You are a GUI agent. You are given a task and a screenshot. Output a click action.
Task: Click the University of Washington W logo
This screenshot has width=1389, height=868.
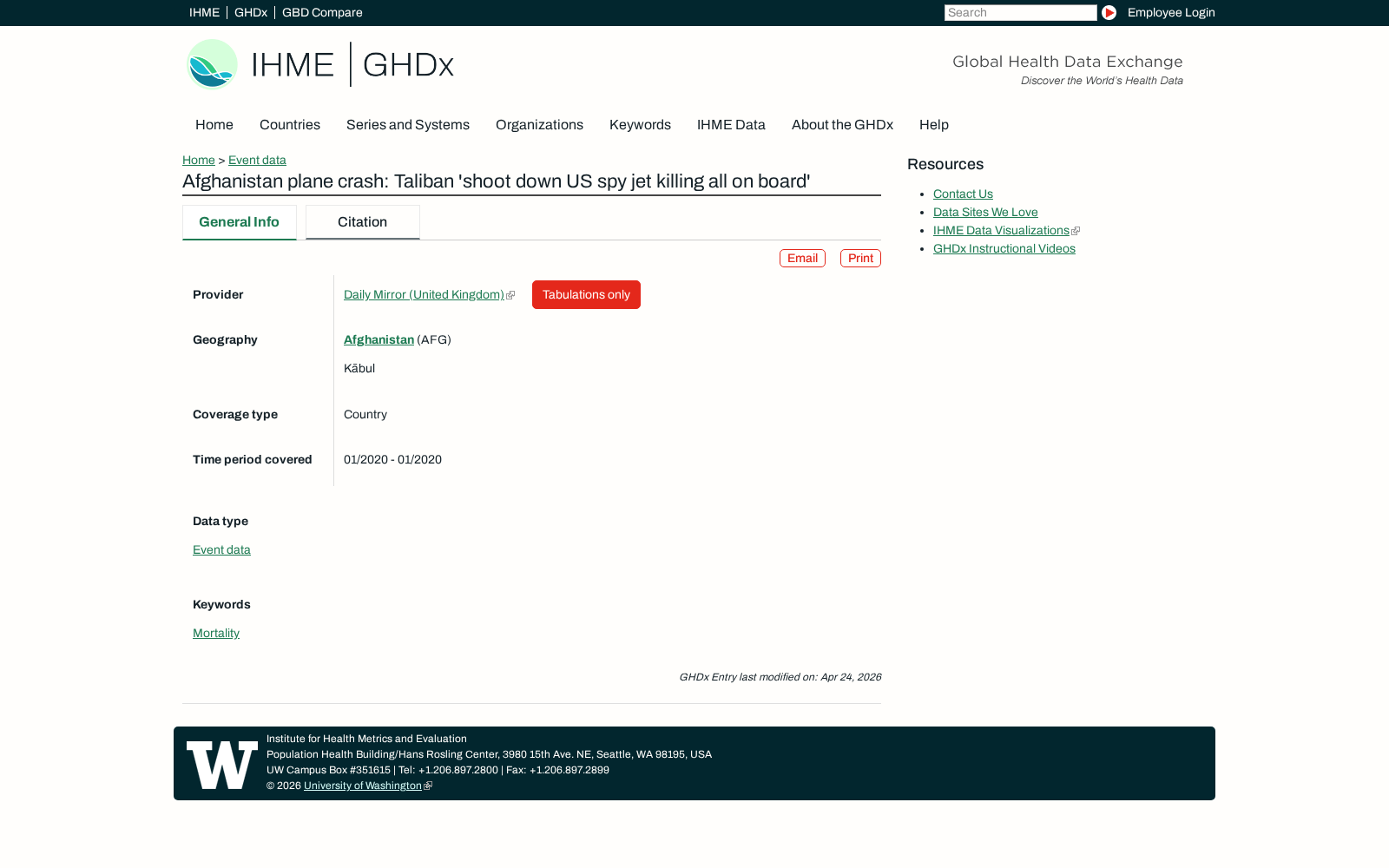click(222, 765)
